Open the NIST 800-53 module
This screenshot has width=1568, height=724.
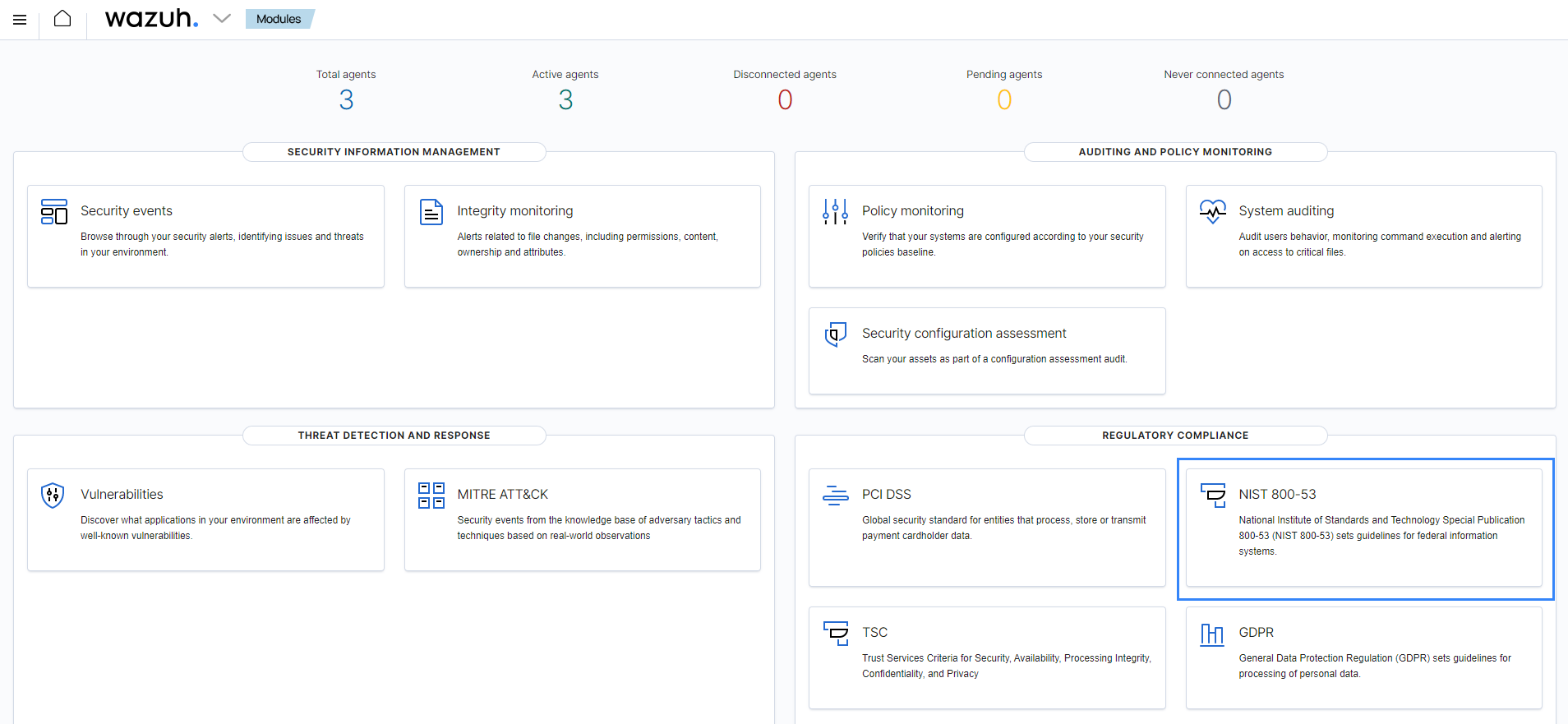point(1364,528)
